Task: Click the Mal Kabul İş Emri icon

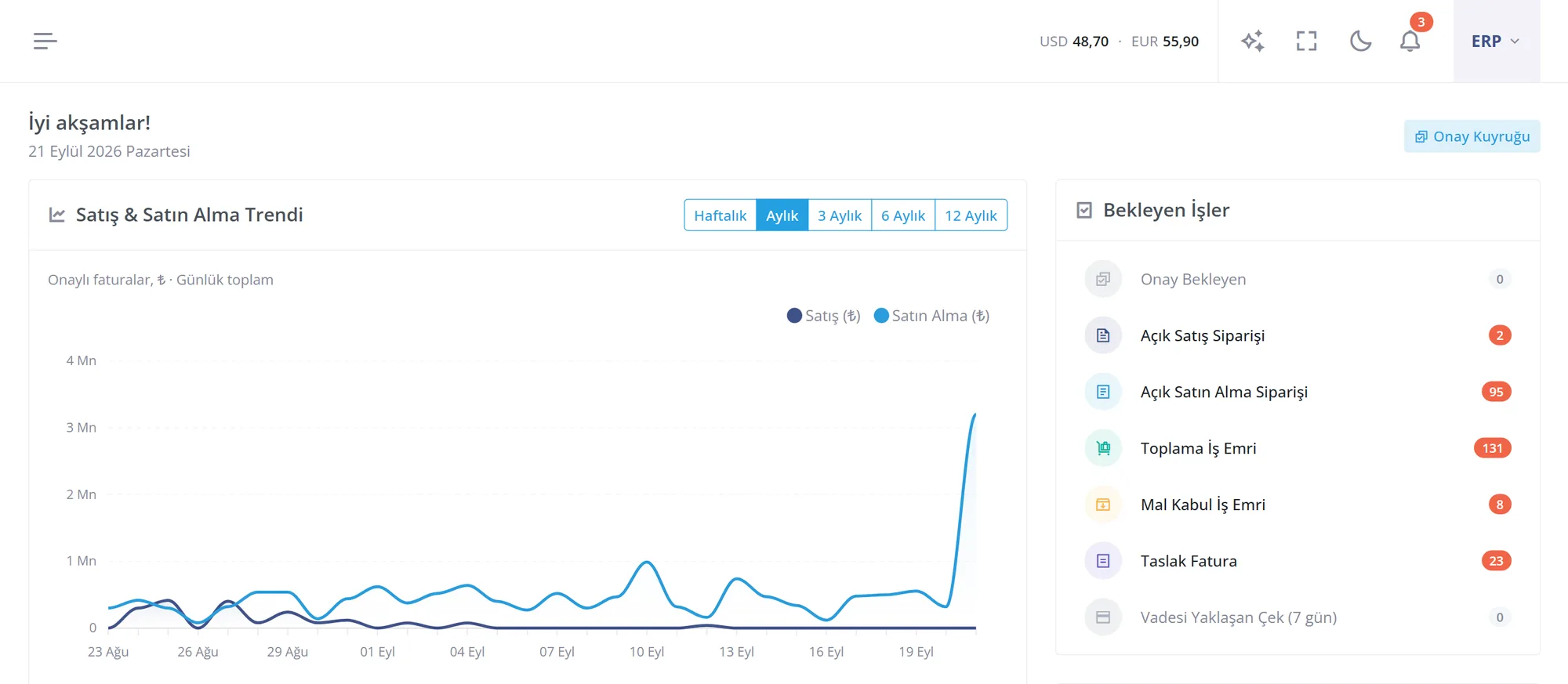Action: tap(1103, 505)
